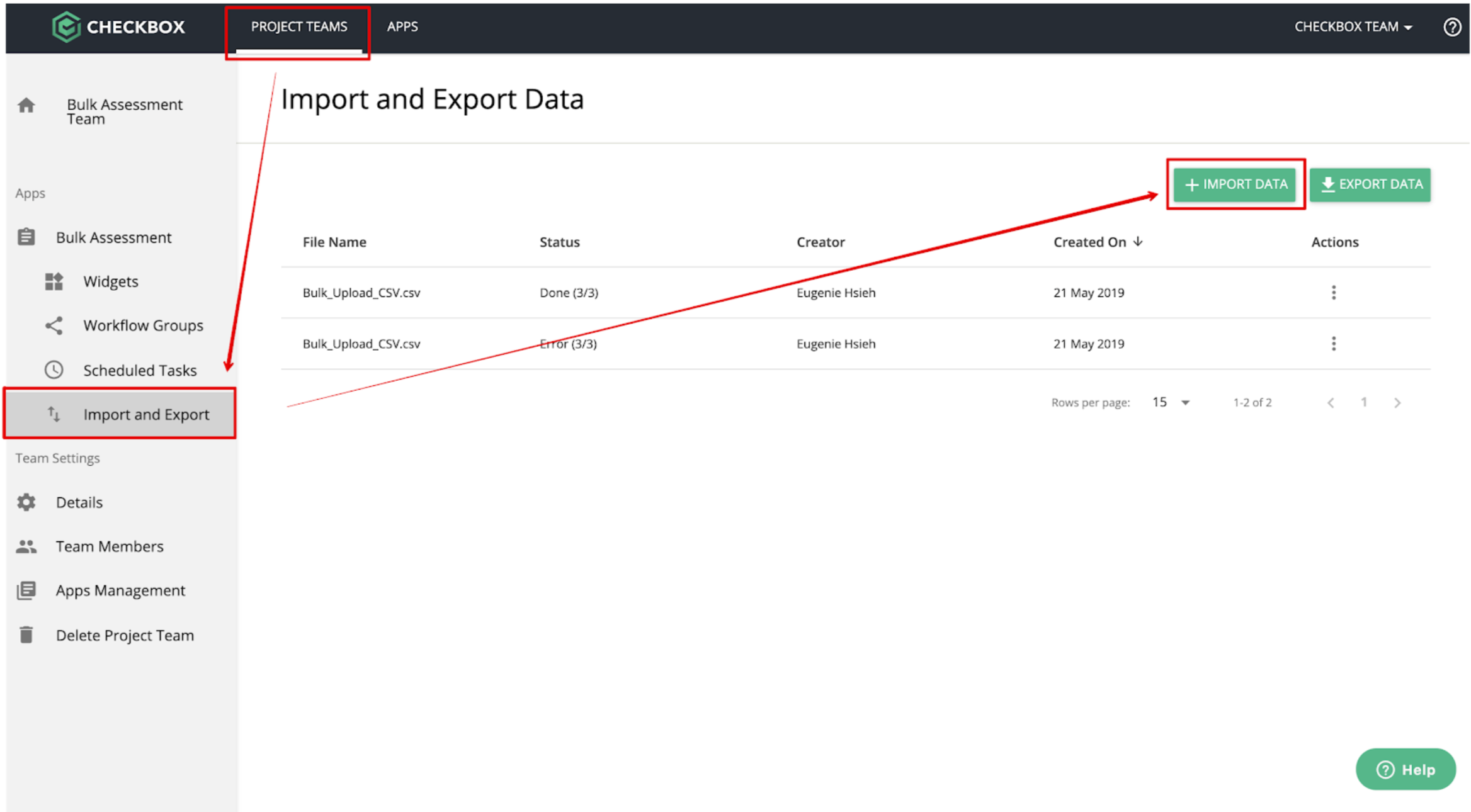The width and height of the screenshot is (1471, 812).
Task: Click the EXPORT DATA button
Action: (x=1370, y=184)
